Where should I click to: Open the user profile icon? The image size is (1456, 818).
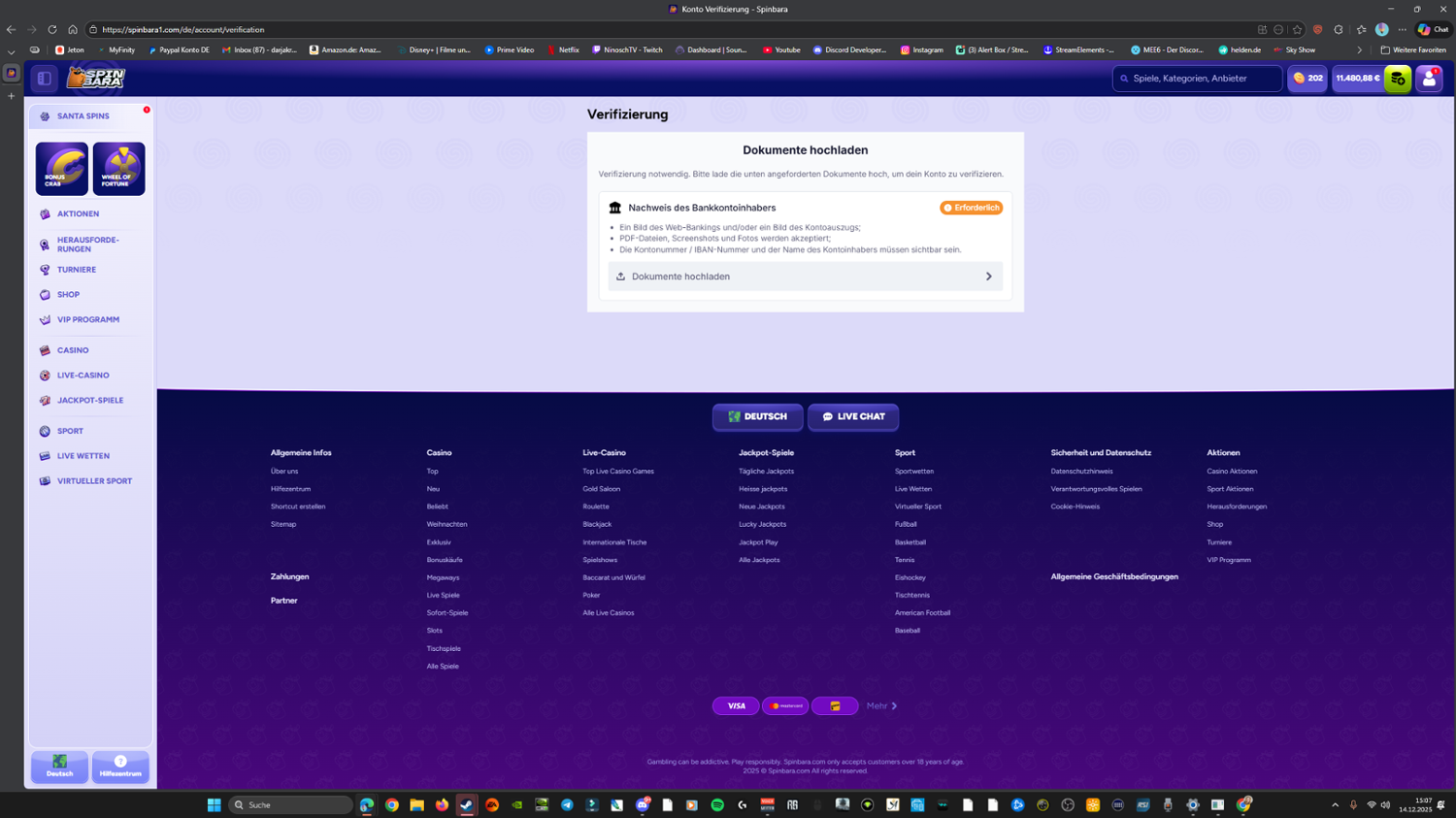pyautogui.click(x=1429, y=79)
